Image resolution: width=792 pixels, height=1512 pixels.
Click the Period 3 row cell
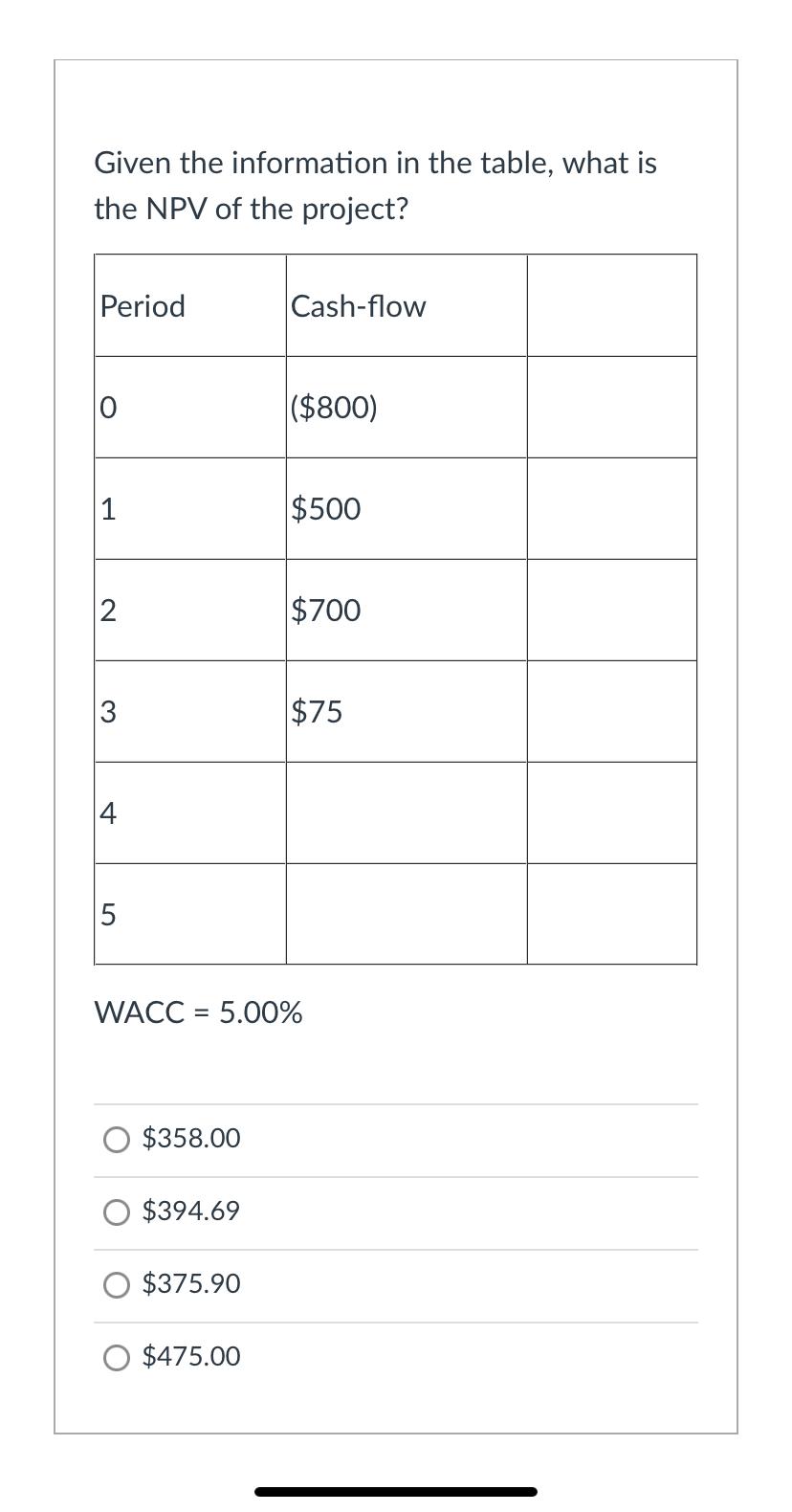click(x=189, y=711)
